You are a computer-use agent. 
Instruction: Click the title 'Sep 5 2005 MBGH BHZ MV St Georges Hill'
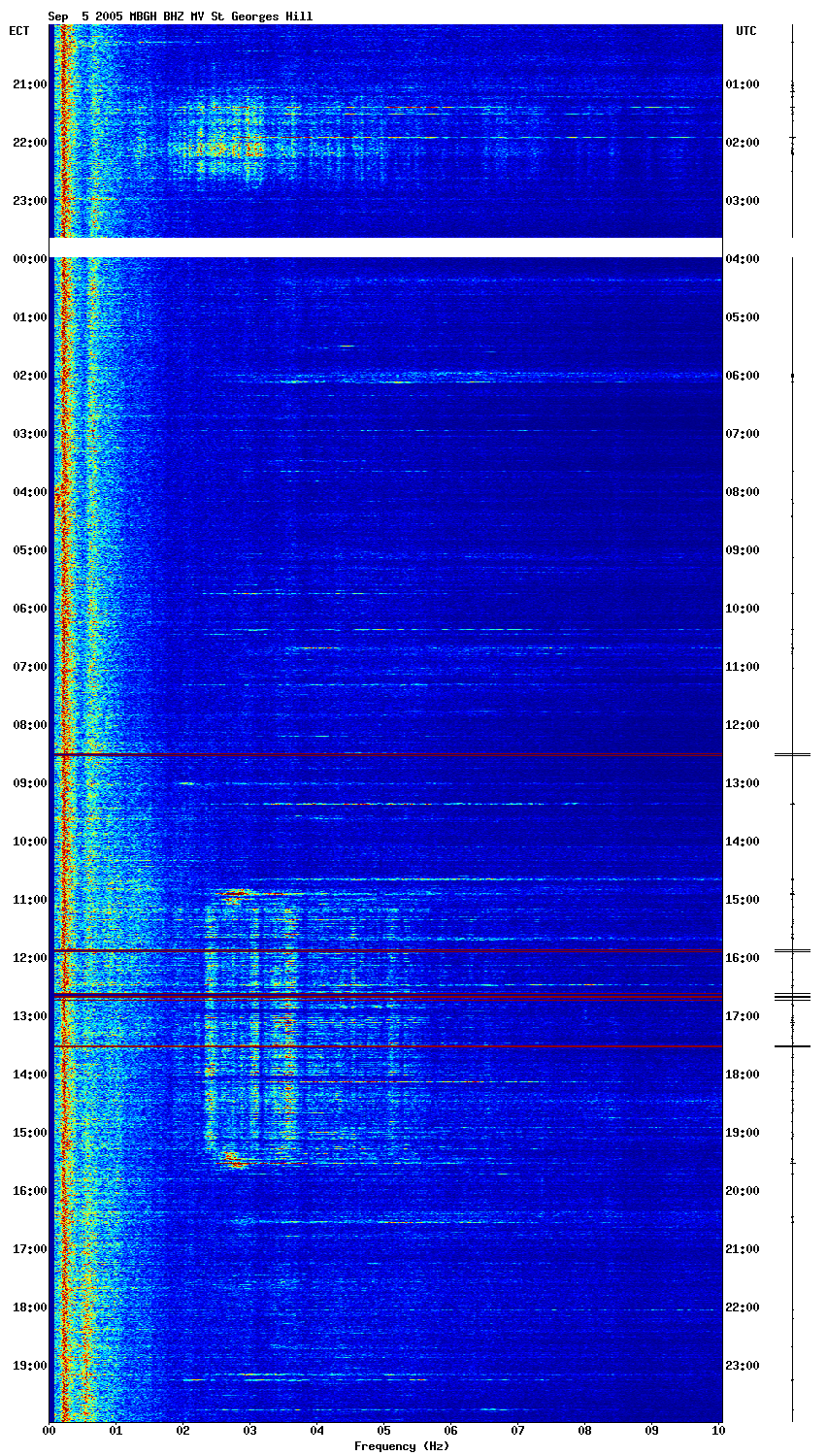click(181, 17)
